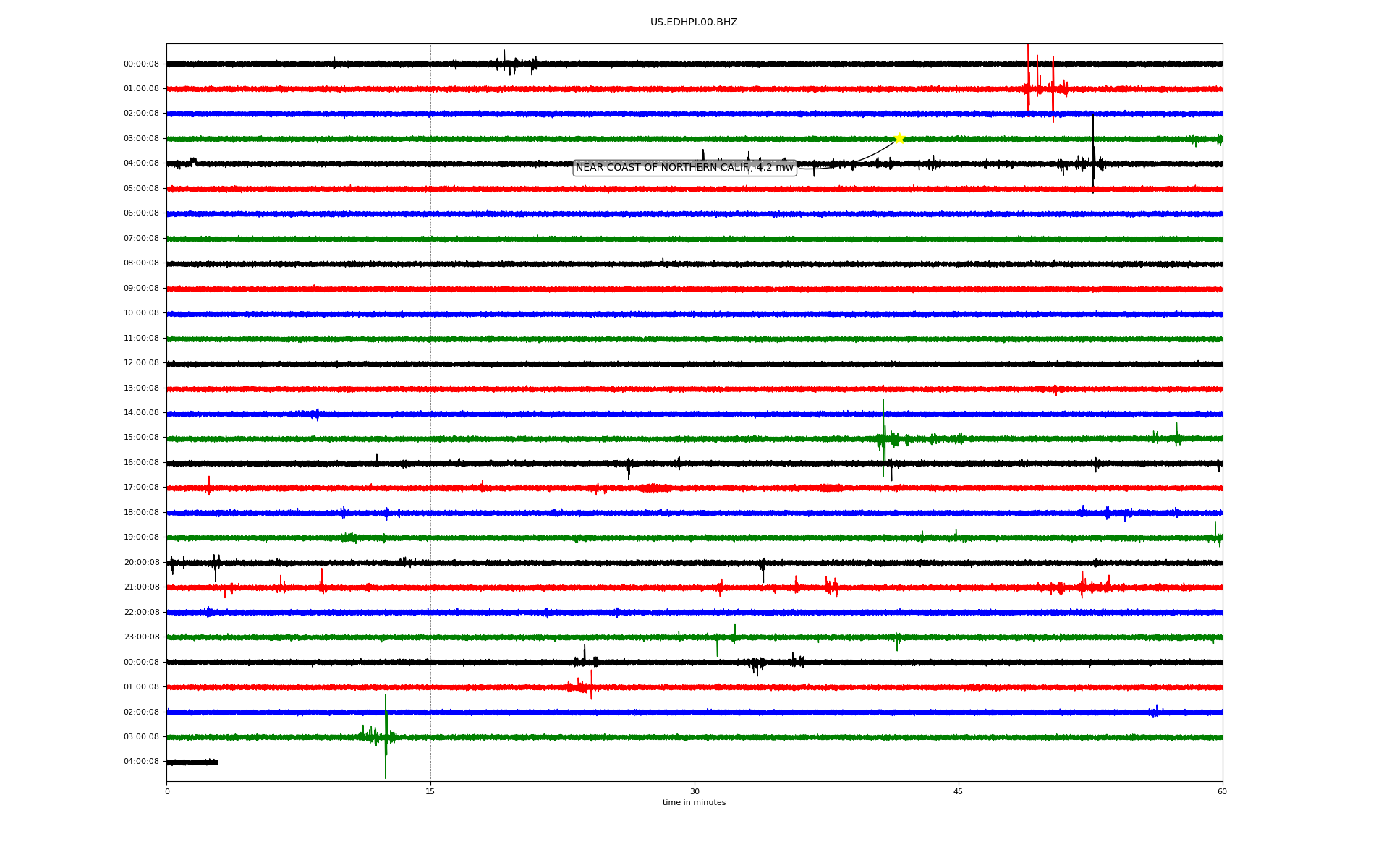The image size is (1389, 868).
Task: Click the 11:00:08 trace label
Action: pyautogui.click(x=141, y=338)
